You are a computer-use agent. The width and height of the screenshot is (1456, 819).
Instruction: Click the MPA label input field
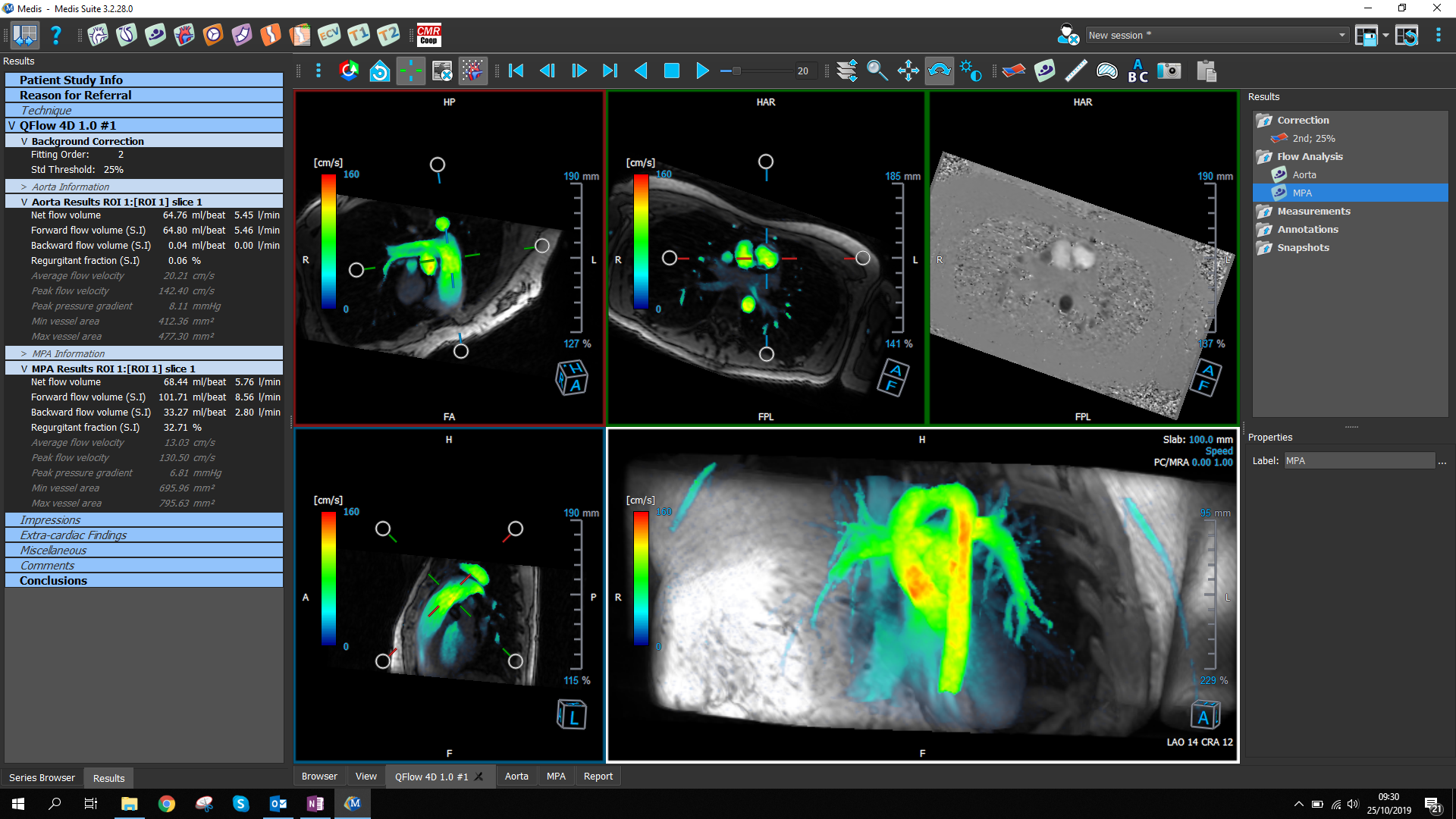(x=1358, y=460)
